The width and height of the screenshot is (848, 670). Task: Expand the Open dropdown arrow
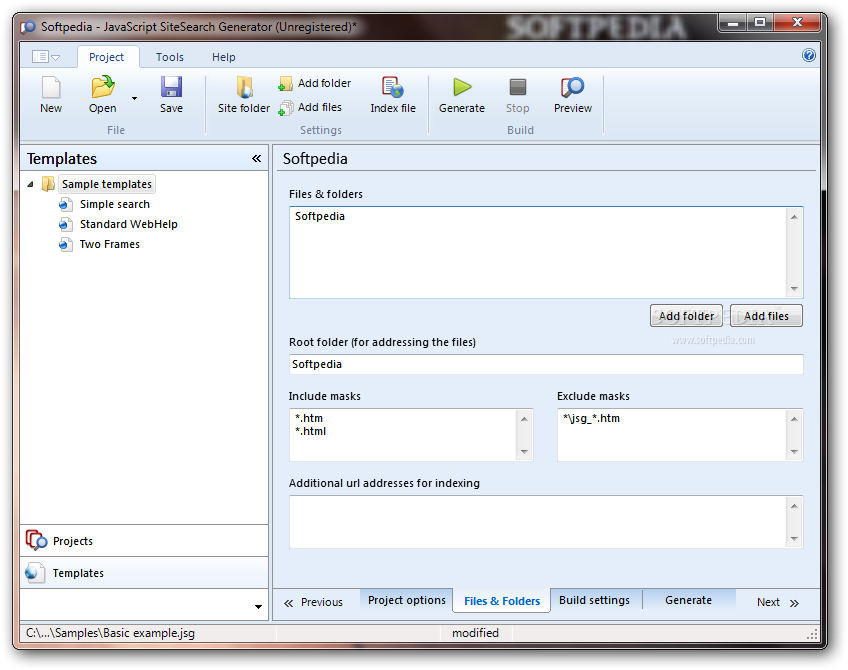pyautogui.click(x=134, y=98)
